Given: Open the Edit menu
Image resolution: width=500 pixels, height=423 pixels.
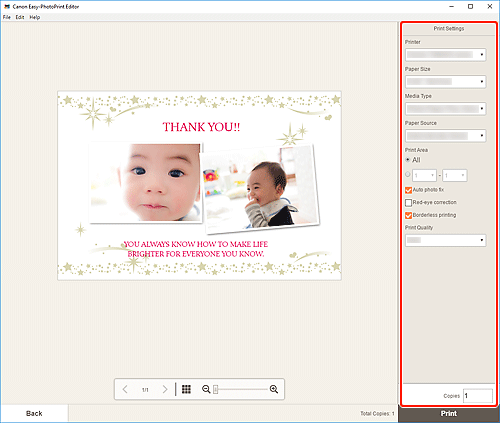Looking at the screenshot, I should point(20,17).
